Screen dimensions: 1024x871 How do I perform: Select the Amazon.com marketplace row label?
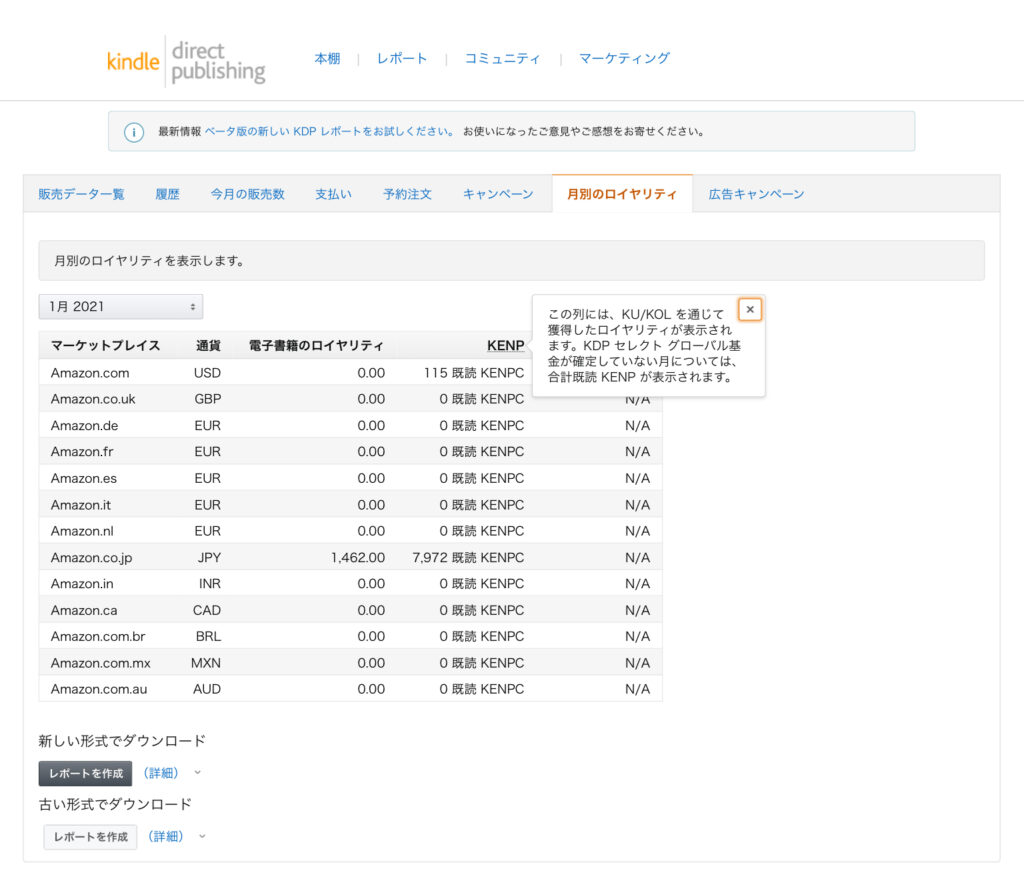[x=90, y=373]
